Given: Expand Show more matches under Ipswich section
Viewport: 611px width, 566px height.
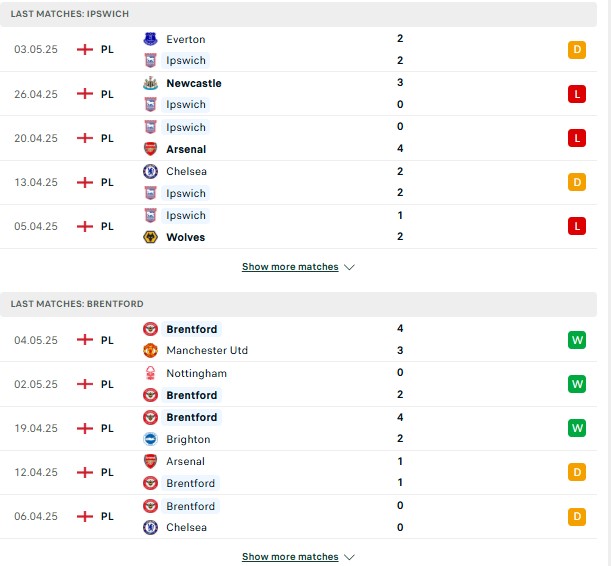Looking at the screenshot, I should click(x=290, y=267).
